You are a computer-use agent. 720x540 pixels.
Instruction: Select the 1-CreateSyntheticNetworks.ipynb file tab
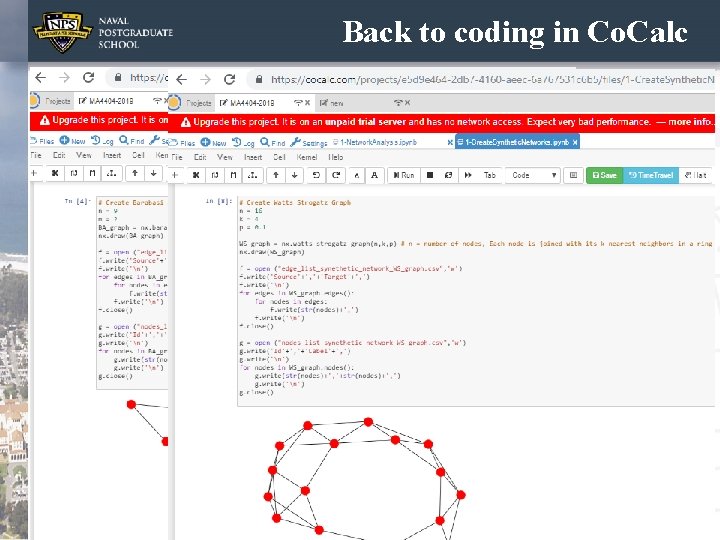pyautogui.click(x=513, y=142)
